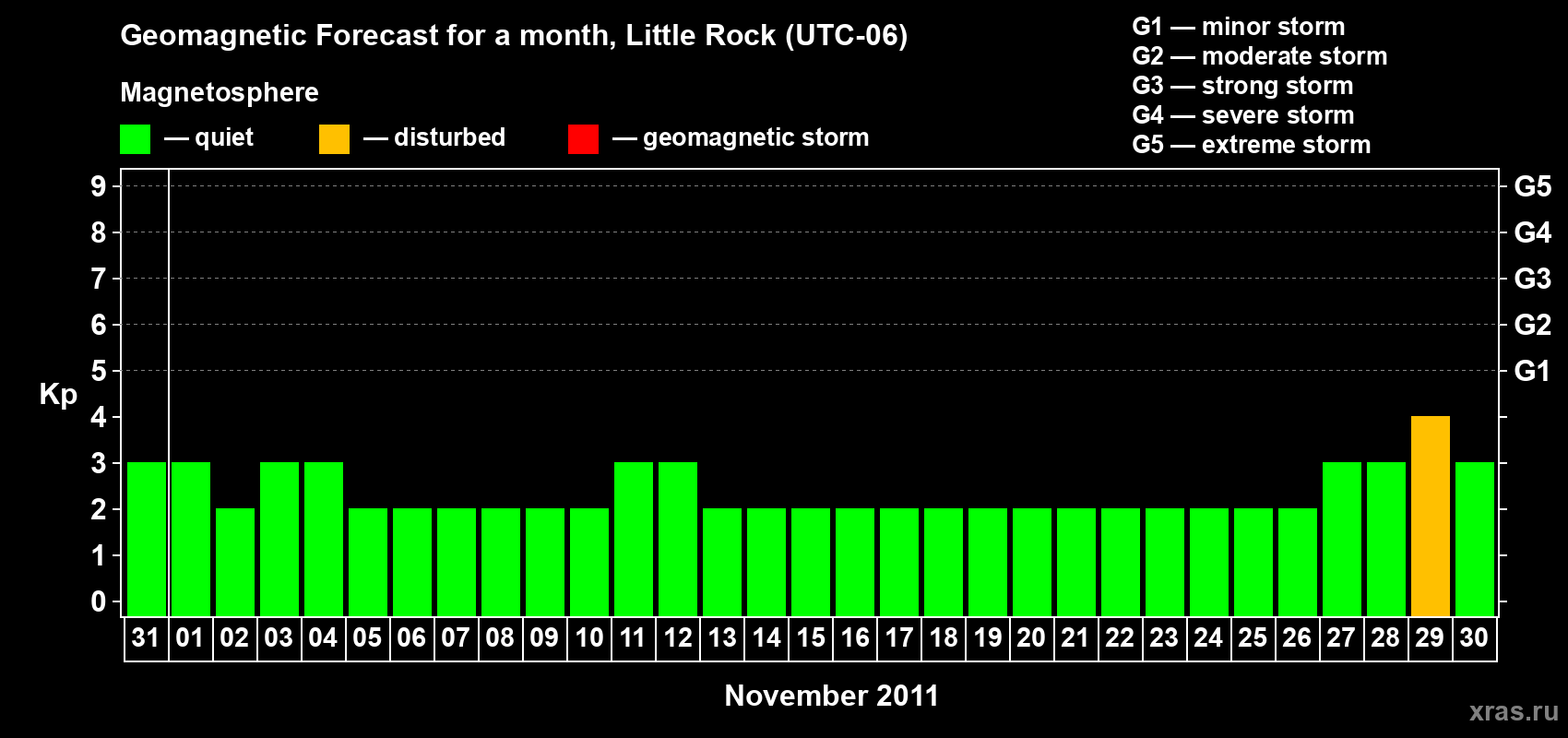
Task: Click the y-axis value 9
Action: point(99,186)
